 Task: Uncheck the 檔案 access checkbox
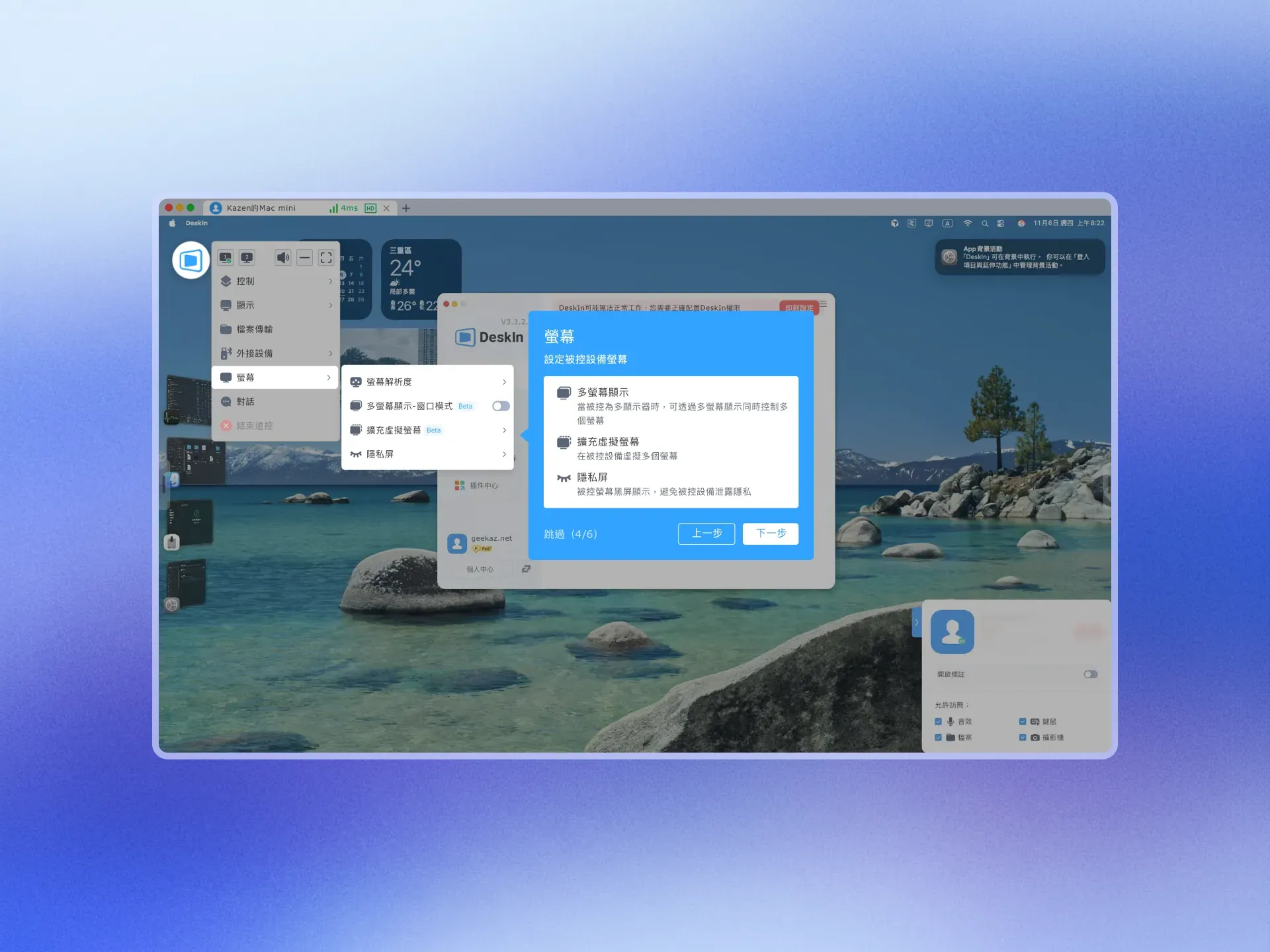click(938, 737)
